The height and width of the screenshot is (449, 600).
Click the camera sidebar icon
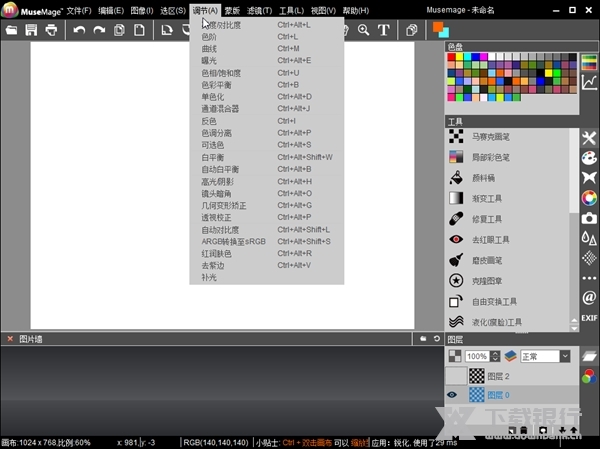(x=589, y=218)
